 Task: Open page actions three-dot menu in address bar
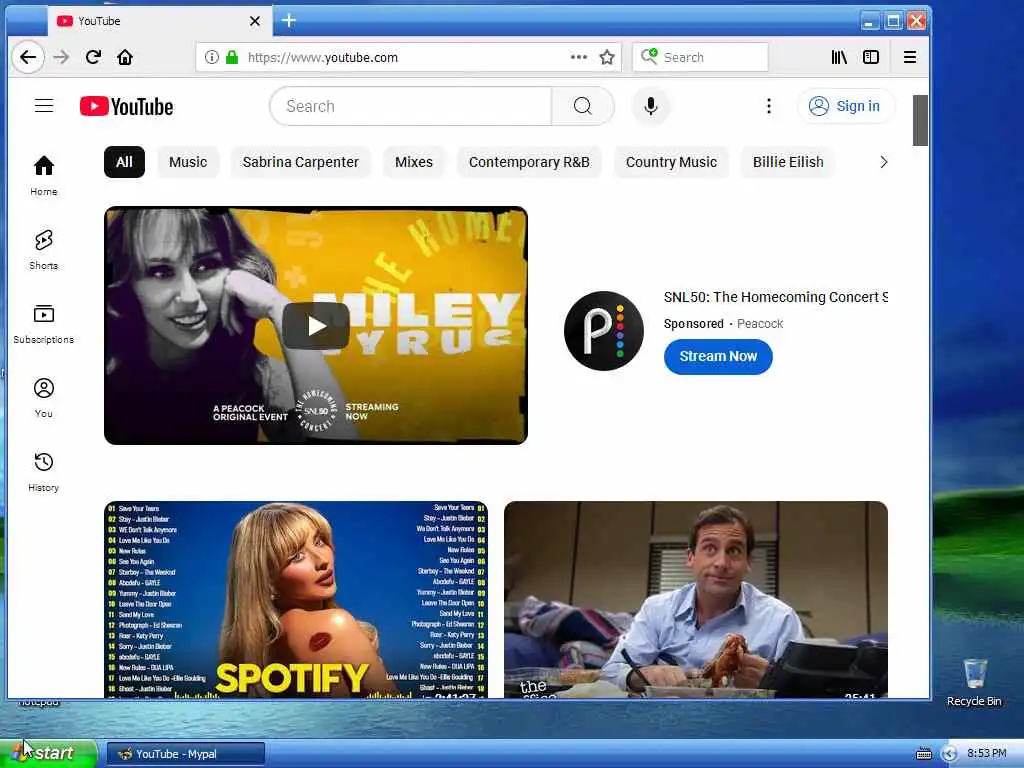click(x=579, y=57)
